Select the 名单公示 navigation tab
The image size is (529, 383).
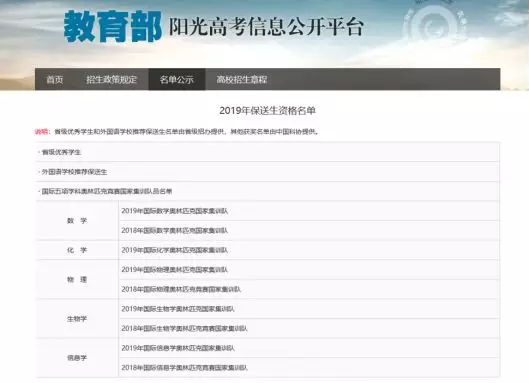177,80
